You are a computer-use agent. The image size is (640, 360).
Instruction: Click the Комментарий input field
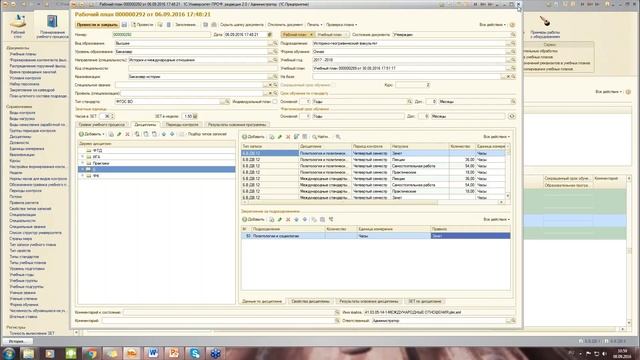(x=218, y=321)
